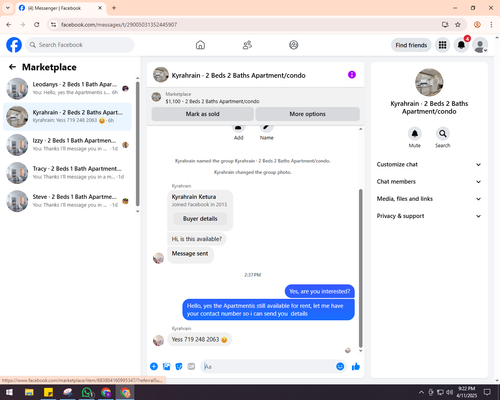The width and height of the screenshot is (500, 400).
Task: Open the Tracy 2 Beds 1 Bath conversation
Action: pos(68,173)
